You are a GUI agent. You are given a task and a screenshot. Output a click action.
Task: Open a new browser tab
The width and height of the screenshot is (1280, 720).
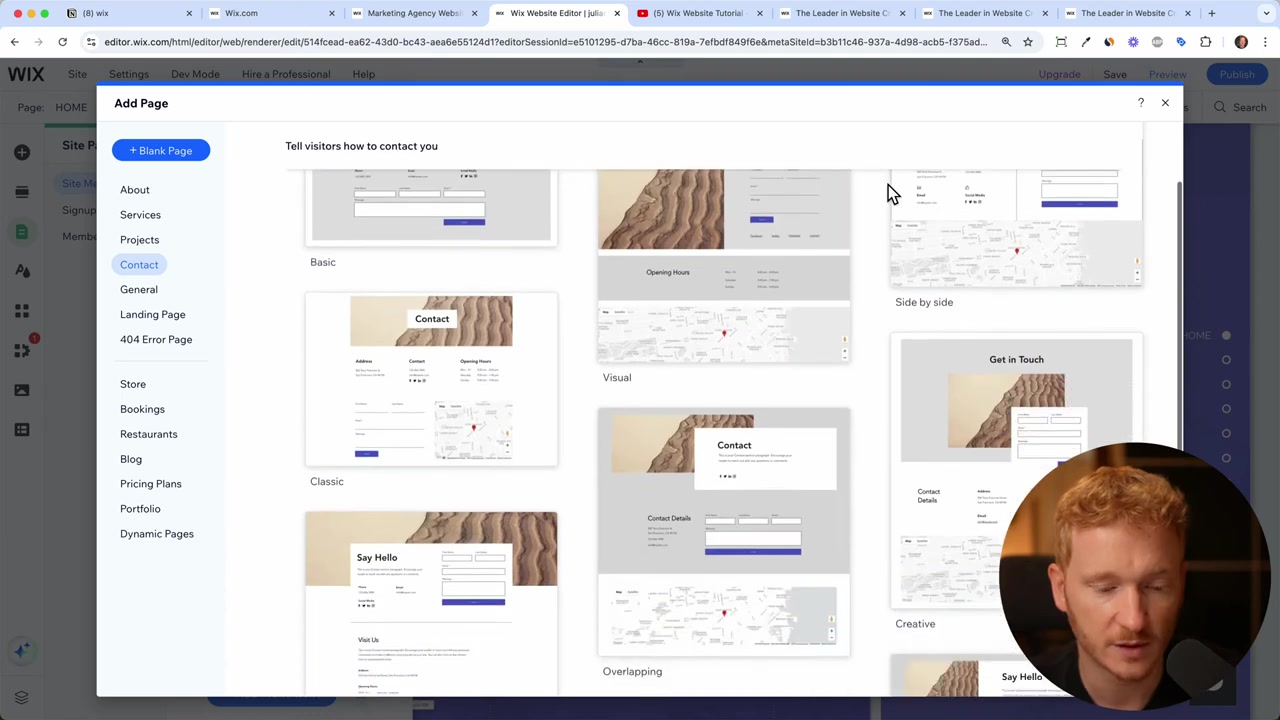click(1212, 13)
